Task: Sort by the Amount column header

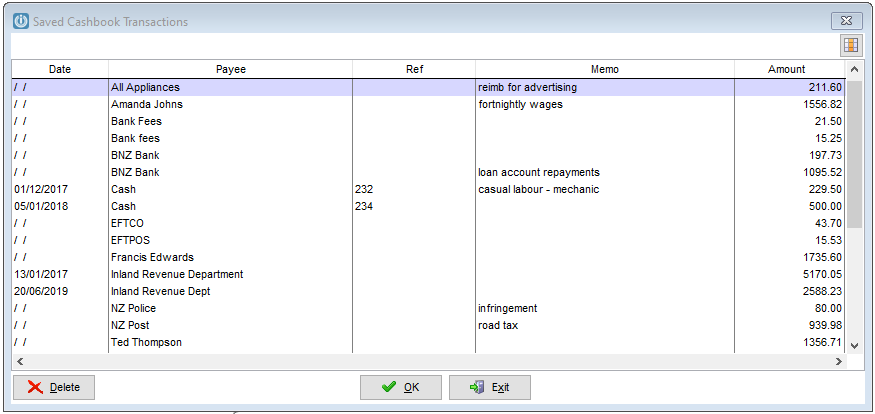Action: 786,70
